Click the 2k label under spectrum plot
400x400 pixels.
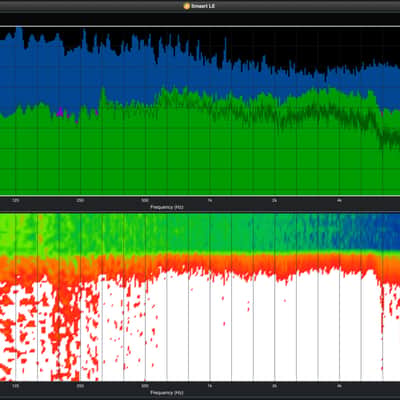[x=274, y=201]
